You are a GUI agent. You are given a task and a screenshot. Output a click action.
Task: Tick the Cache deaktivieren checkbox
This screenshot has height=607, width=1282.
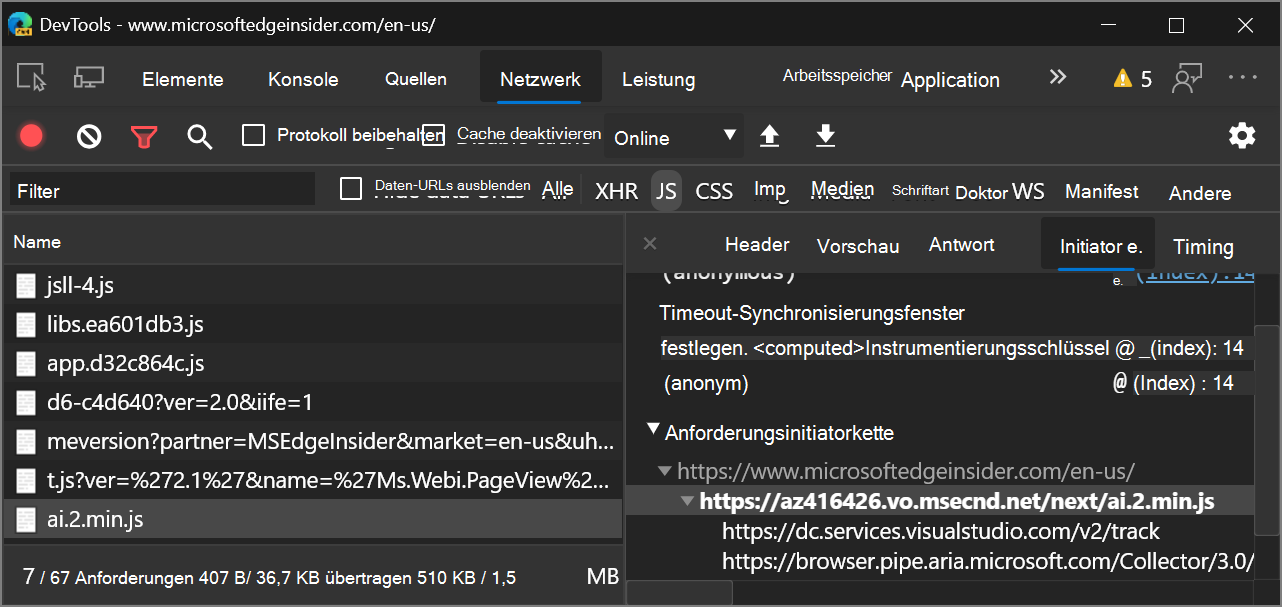click(x=433, y=135)
